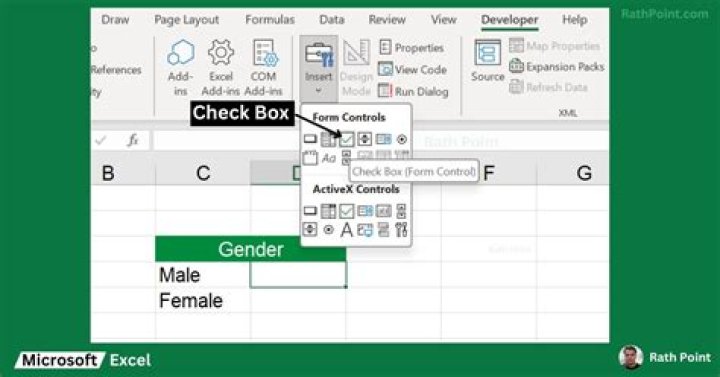
Task: Insert Button form control
Action: coord(310,139)
